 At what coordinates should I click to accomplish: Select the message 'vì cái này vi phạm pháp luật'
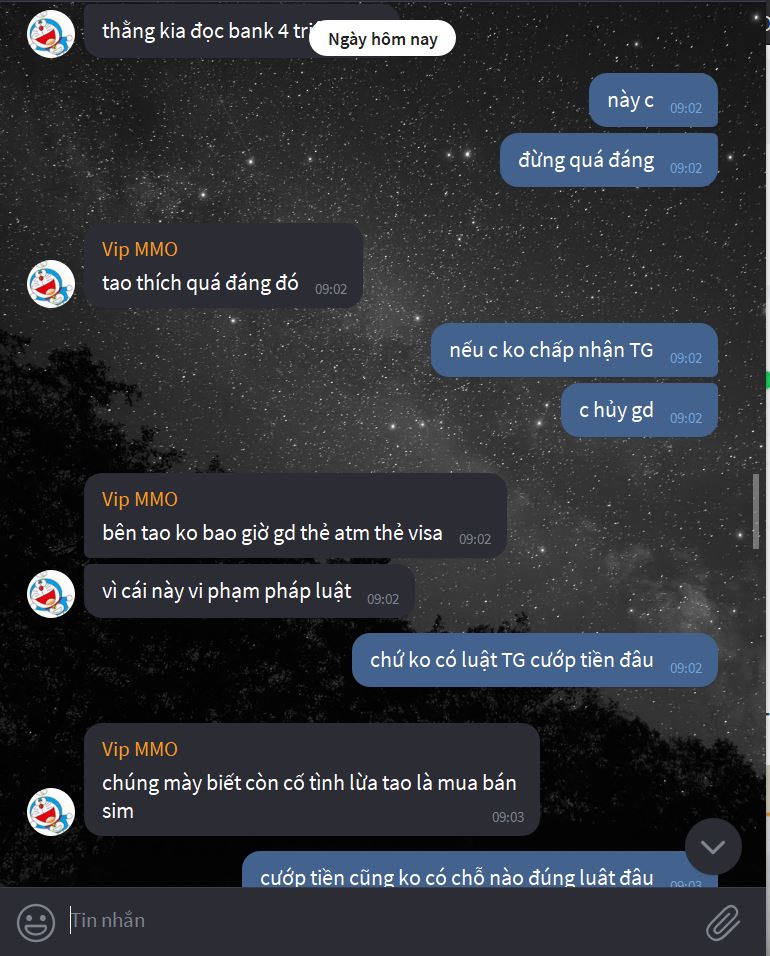pos(249,591)
